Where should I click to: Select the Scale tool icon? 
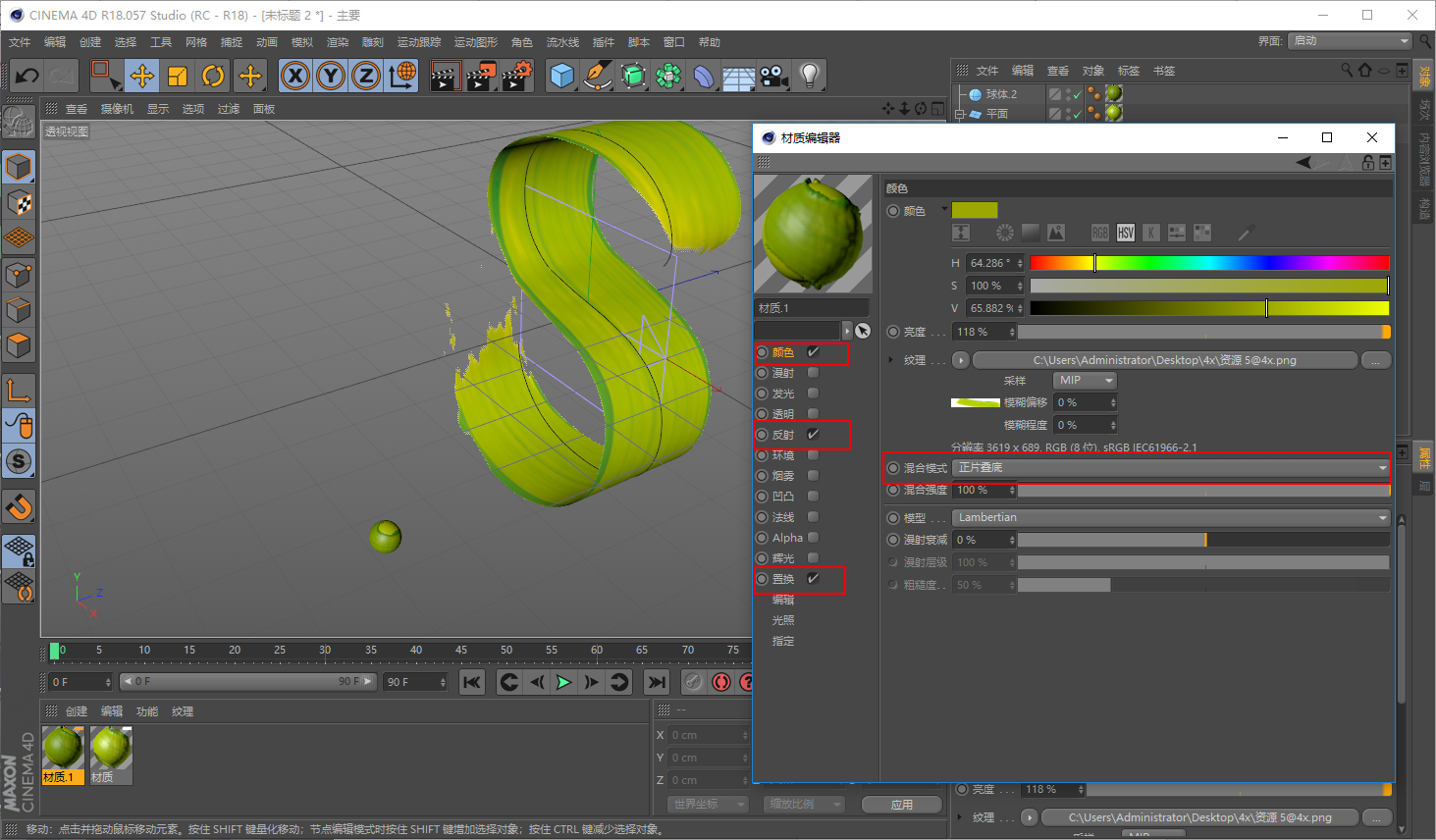click(178, 76)
